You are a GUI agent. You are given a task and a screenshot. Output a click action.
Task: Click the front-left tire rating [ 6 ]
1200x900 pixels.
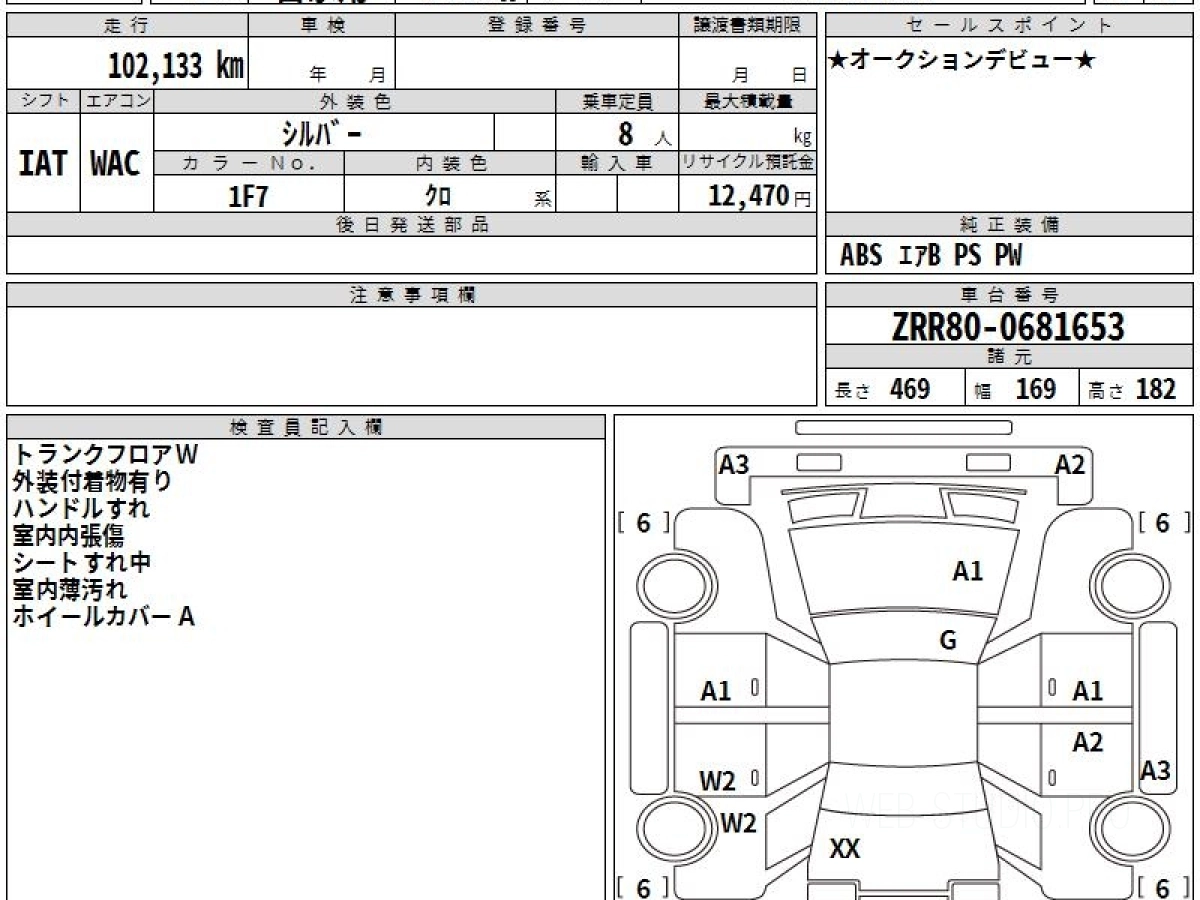pos(643,524)
